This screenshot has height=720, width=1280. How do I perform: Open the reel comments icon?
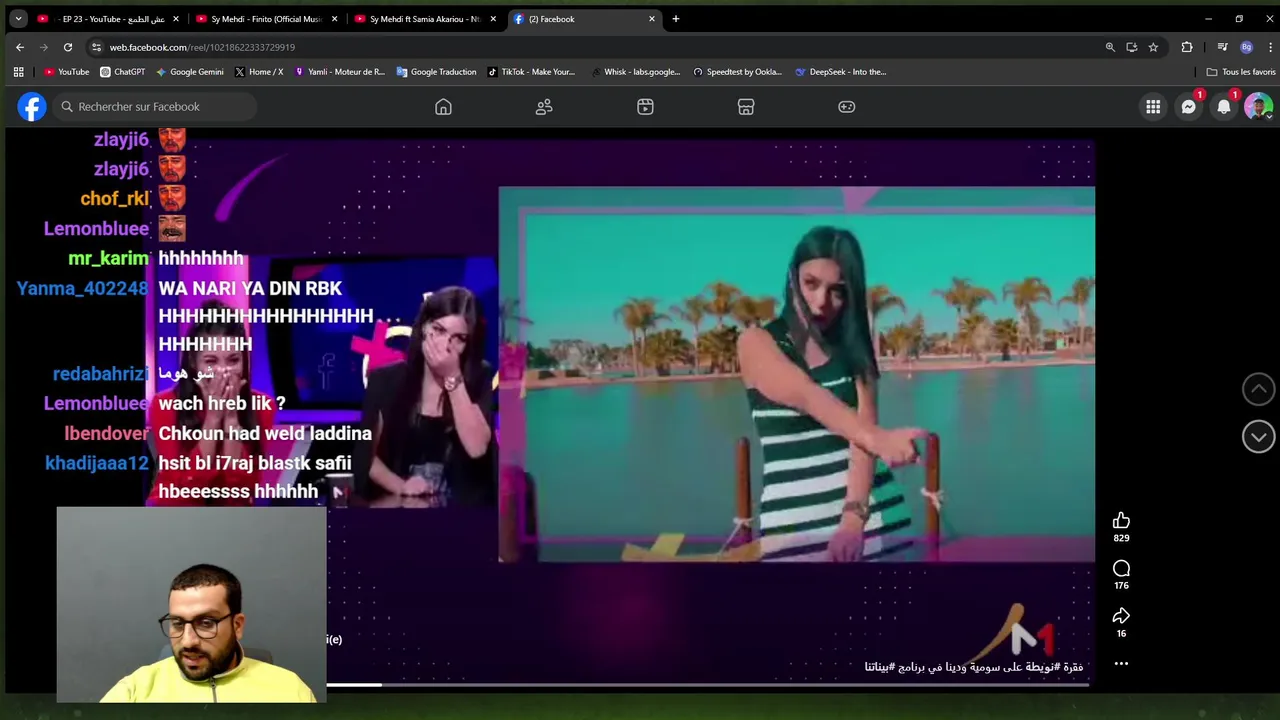click(x=1121, y=569)
